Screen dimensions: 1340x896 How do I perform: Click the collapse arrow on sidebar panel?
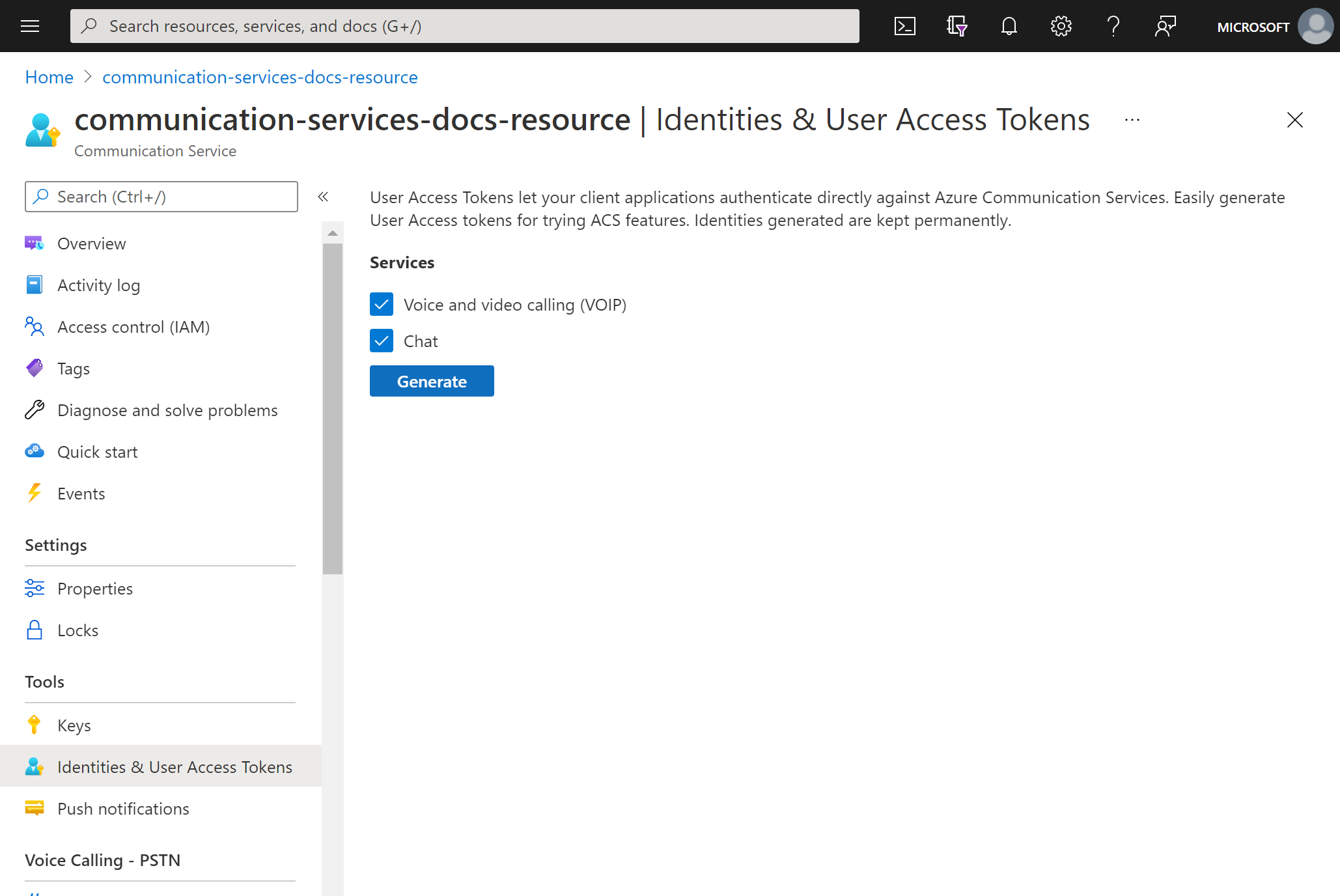pyautogui.click(x=323, y=196)
